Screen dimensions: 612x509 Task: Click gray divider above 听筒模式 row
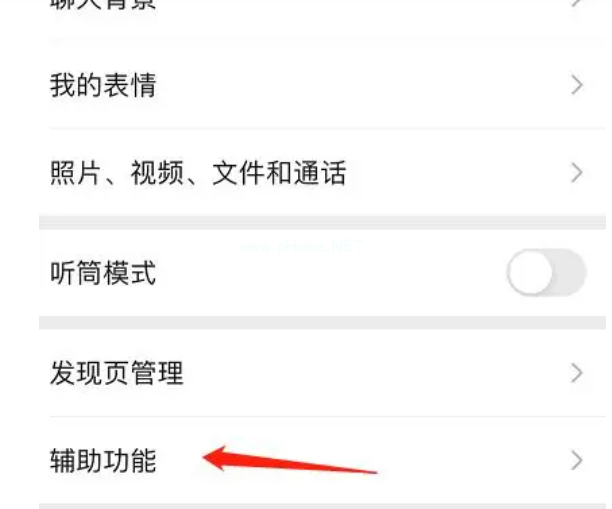coord(322,222)
